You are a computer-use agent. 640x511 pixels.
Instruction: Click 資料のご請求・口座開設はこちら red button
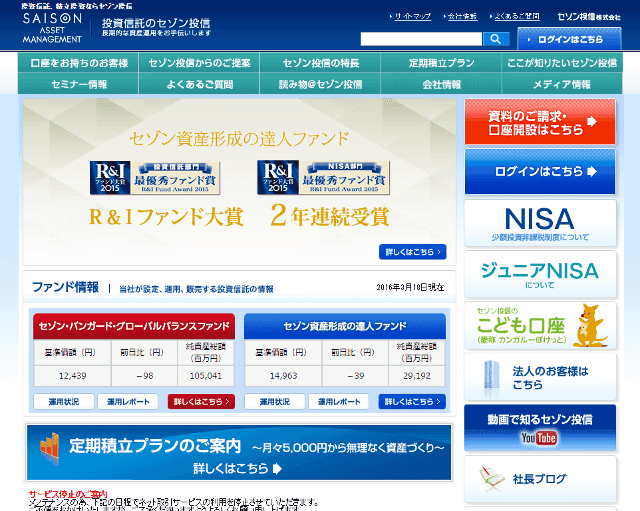(540, 122)
